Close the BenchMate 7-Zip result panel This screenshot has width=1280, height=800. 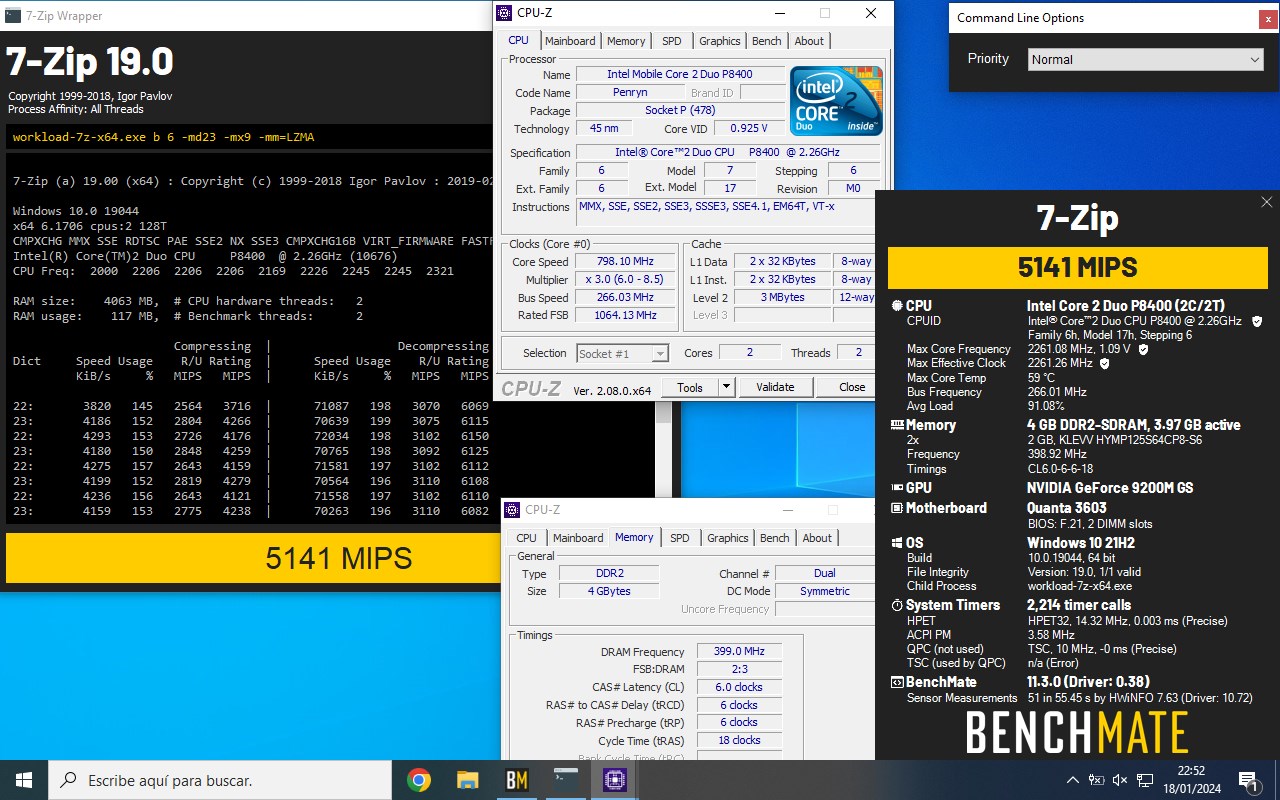(x=1266, y=203)
